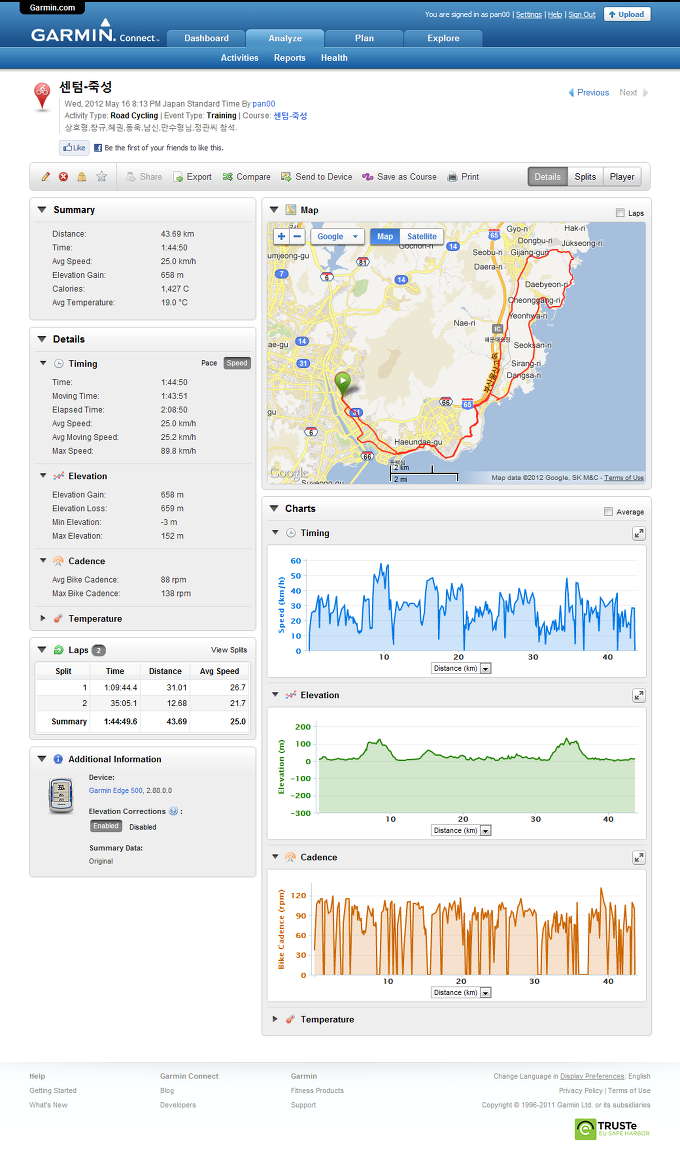Image resolution: width=680 pixels, height=1163 pixels.
Task: Click the Garmin Edge 500 device thumbnail
Action: [x=61, y=796]
